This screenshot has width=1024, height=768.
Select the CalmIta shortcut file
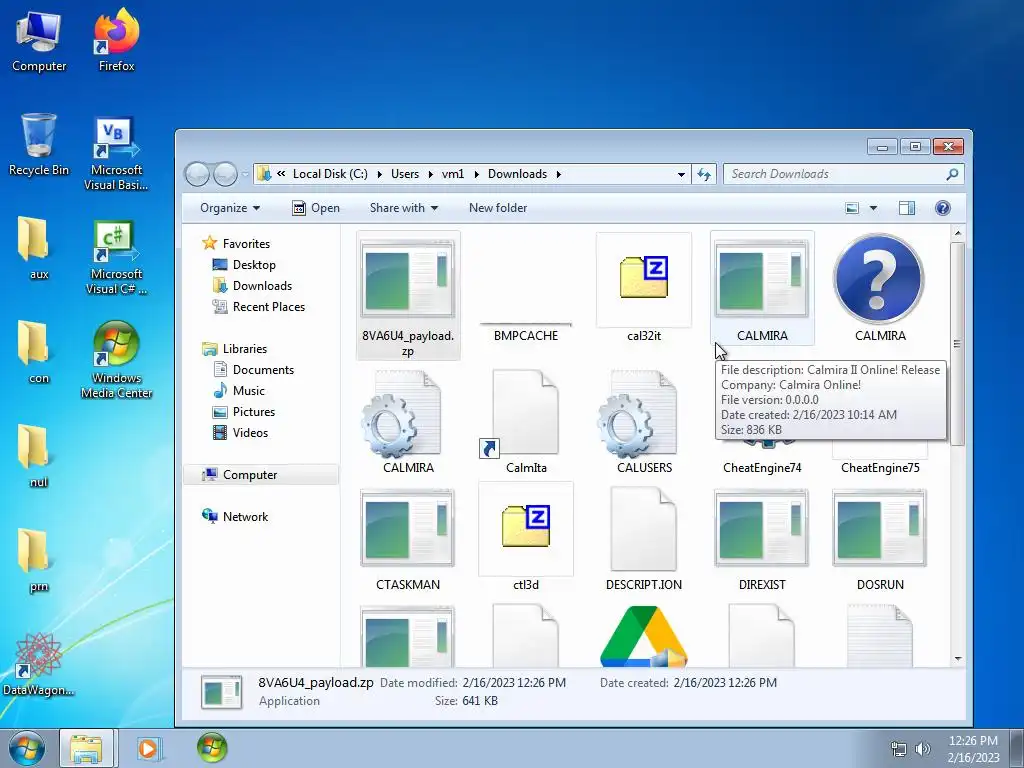tap(520, 414)
